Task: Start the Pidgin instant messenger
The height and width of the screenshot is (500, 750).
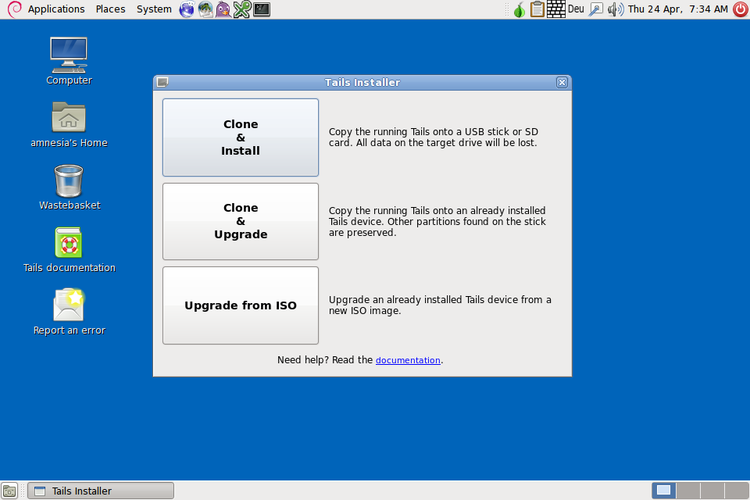Action: (223, 9)
